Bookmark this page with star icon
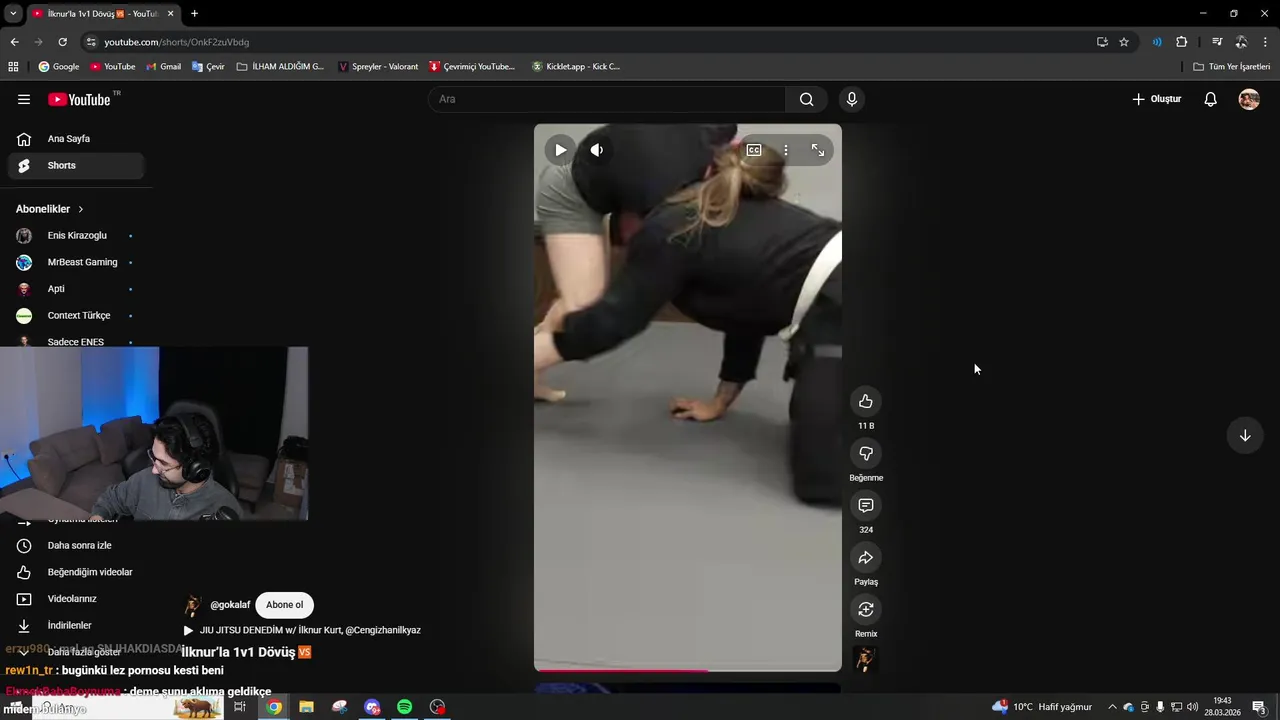 point(1124,42)
